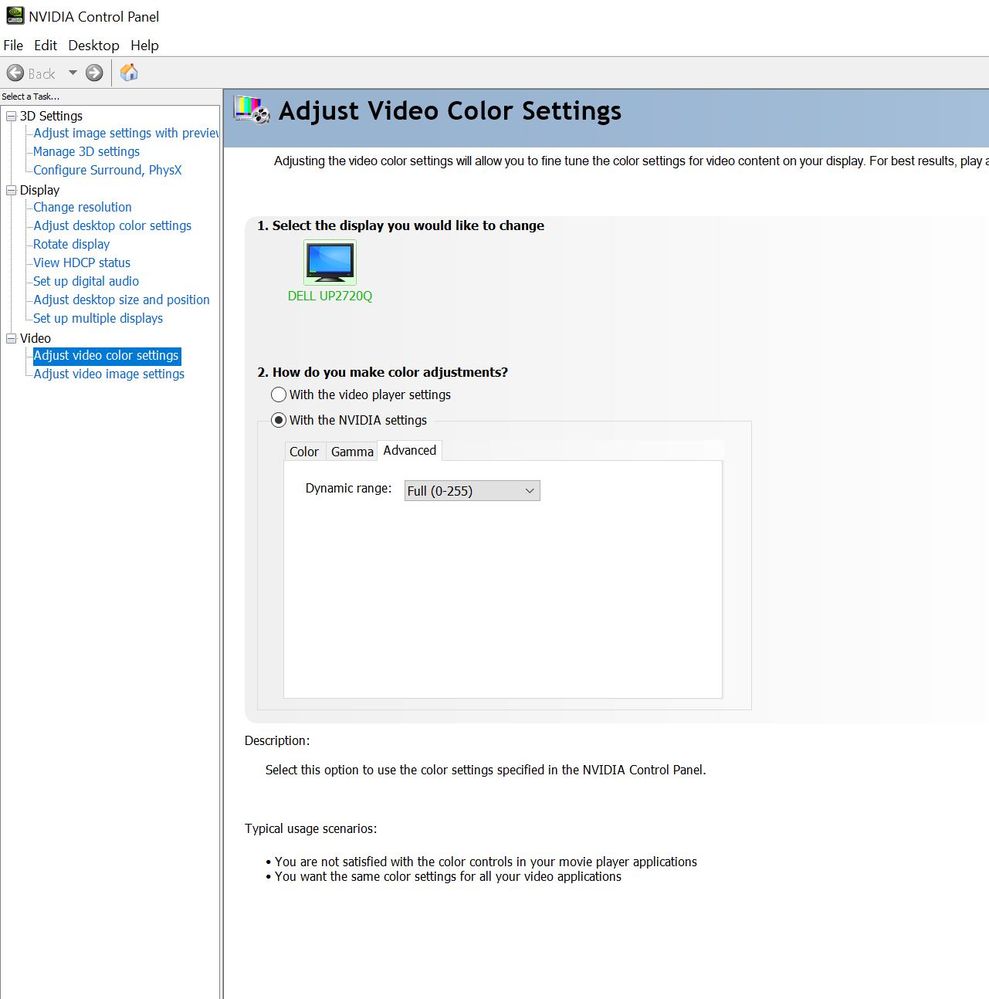Open Adjust desktop color settings
This screenshot has height=999, width=989.
pyautogui.click(x=112, y=226)
